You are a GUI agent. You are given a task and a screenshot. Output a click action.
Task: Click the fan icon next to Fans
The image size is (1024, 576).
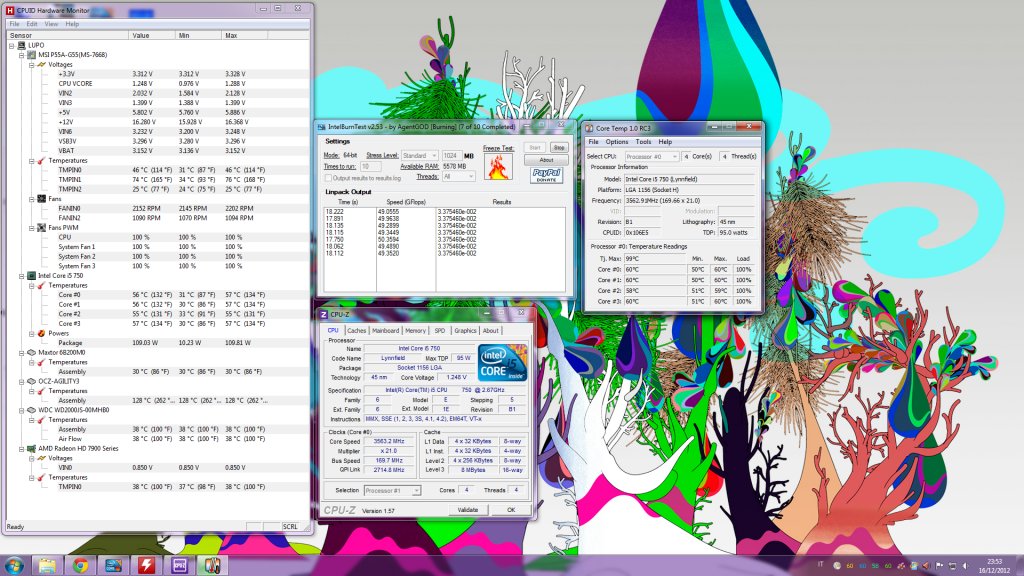pos(42,199)
